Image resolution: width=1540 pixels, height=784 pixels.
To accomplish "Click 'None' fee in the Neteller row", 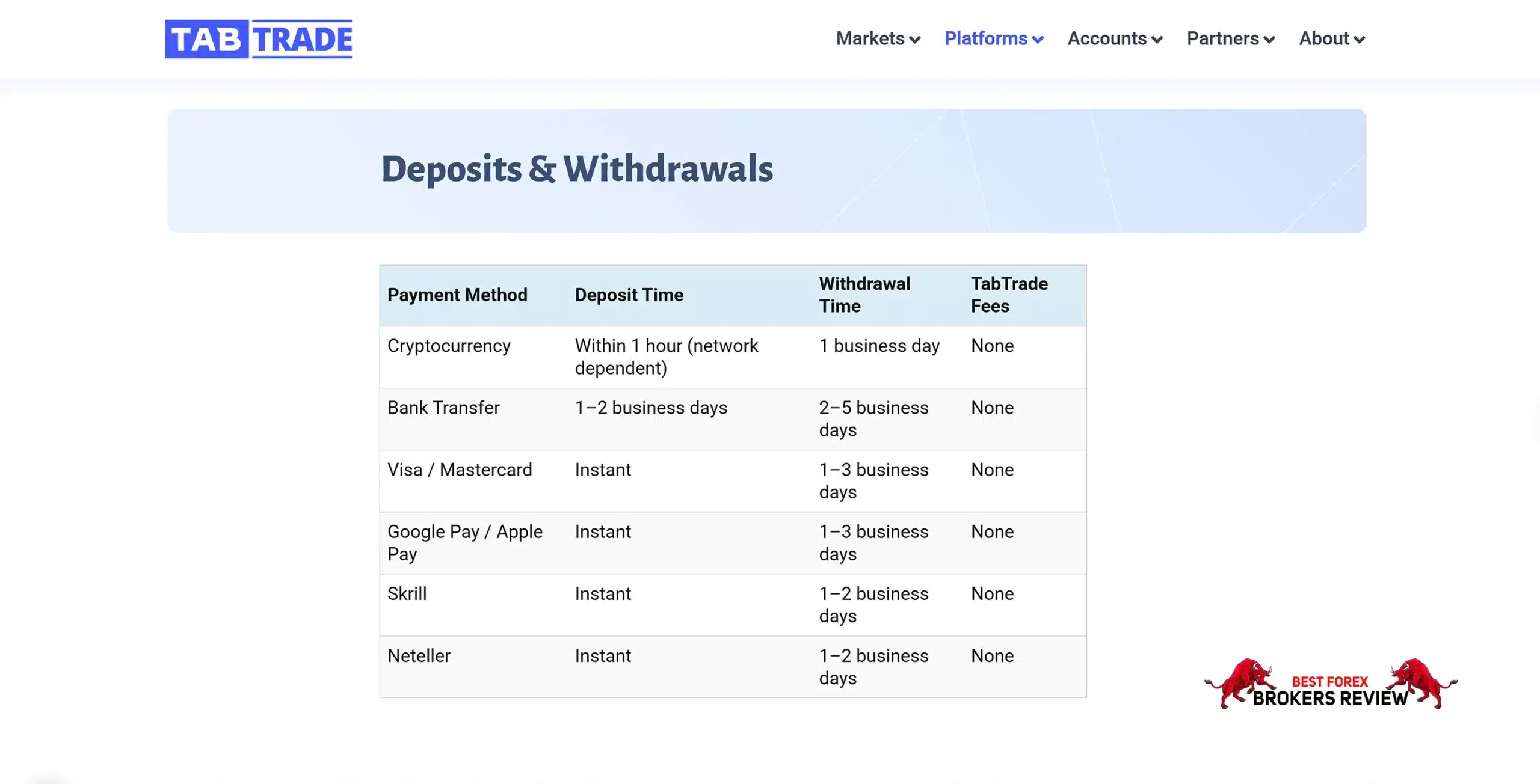I will pyautogui.click(x=992, y=655).
